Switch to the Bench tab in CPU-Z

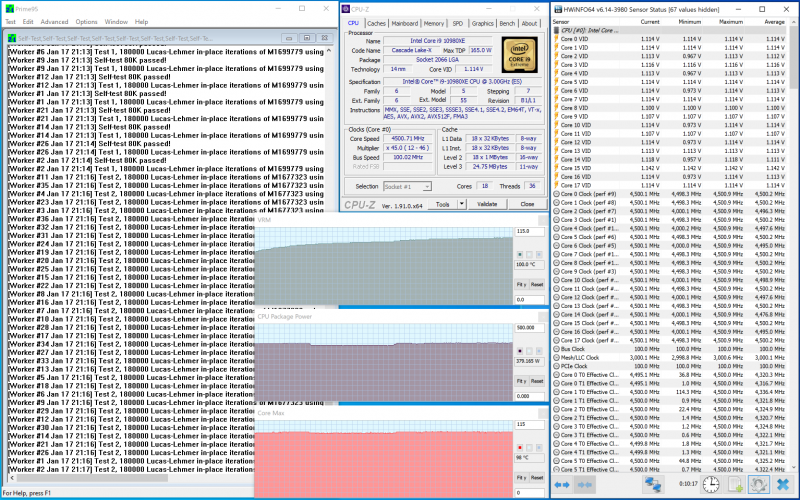pyautogui.click(x=507, y=23)
